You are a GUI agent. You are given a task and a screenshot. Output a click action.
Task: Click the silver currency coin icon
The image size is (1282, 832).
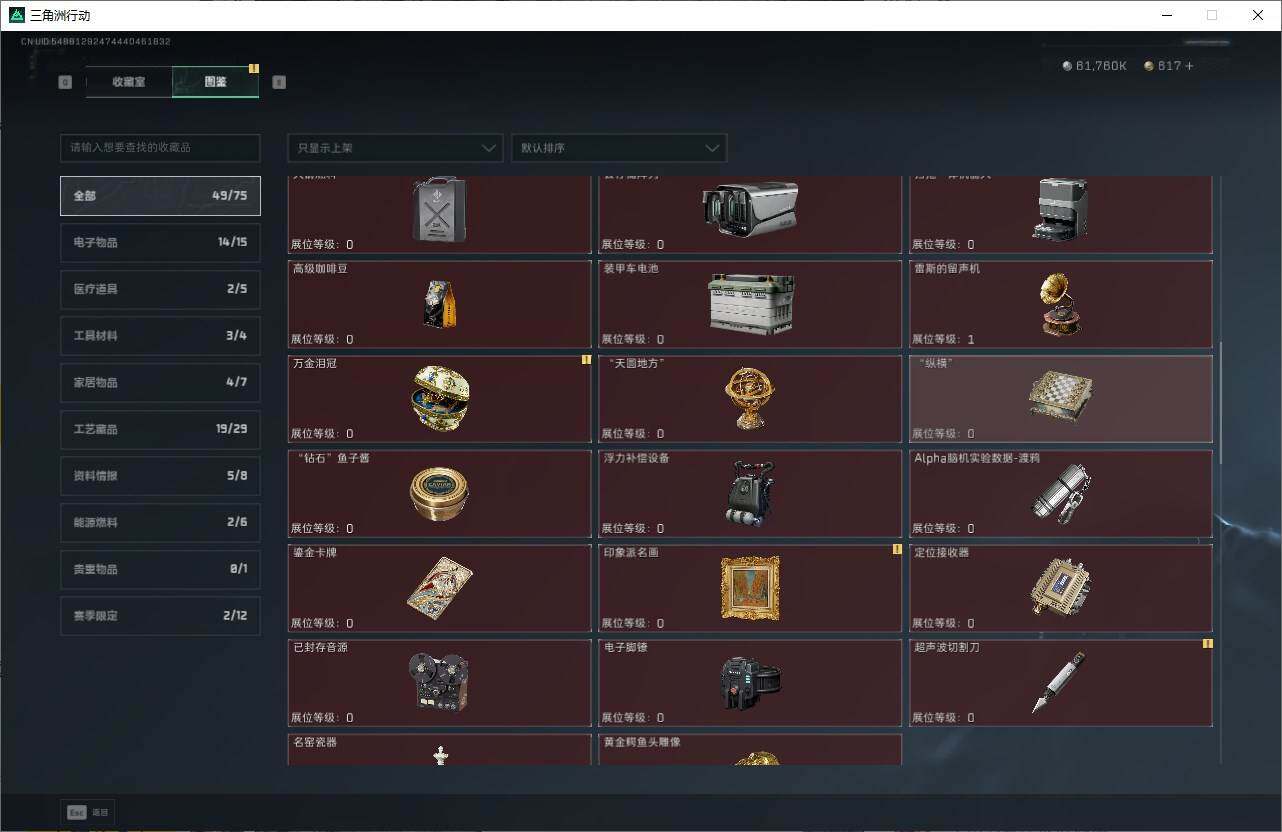(x=1066, y=66)
